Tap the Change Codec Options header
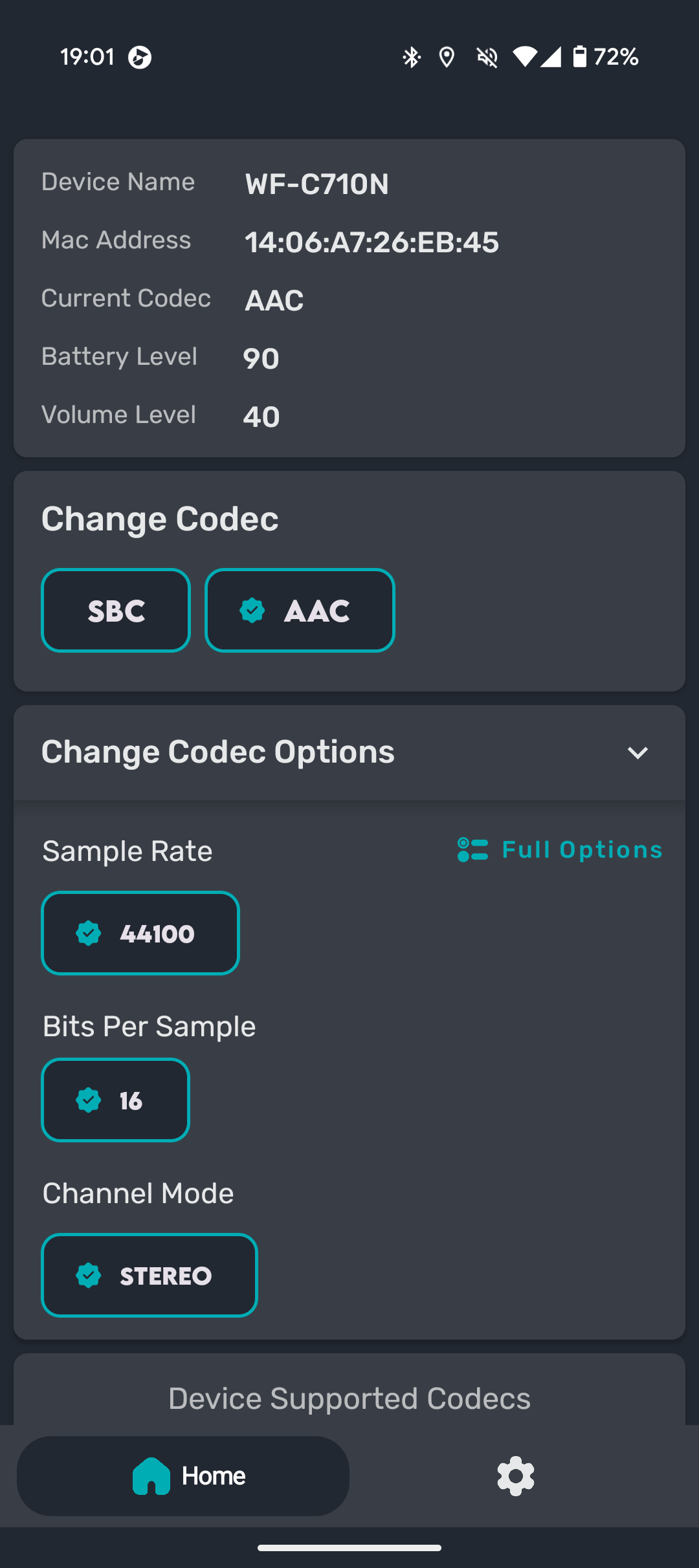 point(349,752)
